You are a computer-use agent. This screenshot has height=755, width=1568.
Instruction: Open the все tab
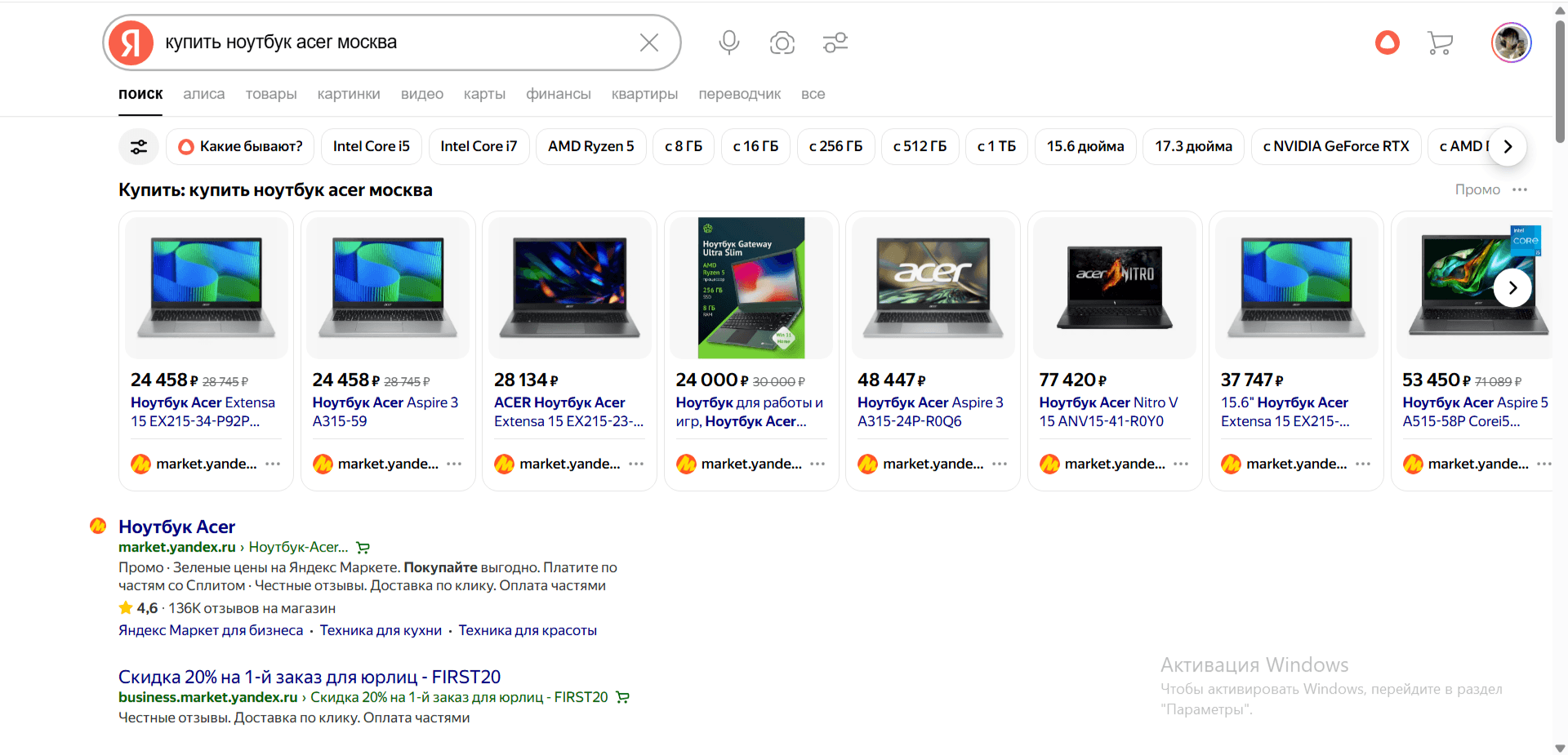813,94
